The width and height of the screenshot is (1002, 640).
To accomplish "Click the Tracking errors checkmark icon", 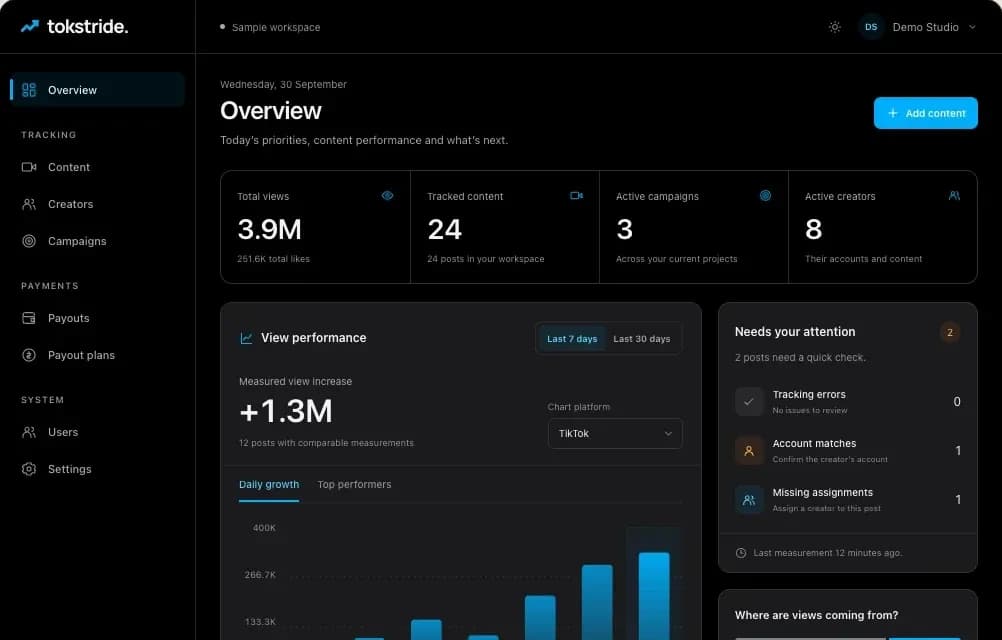I will pos(749,402).
